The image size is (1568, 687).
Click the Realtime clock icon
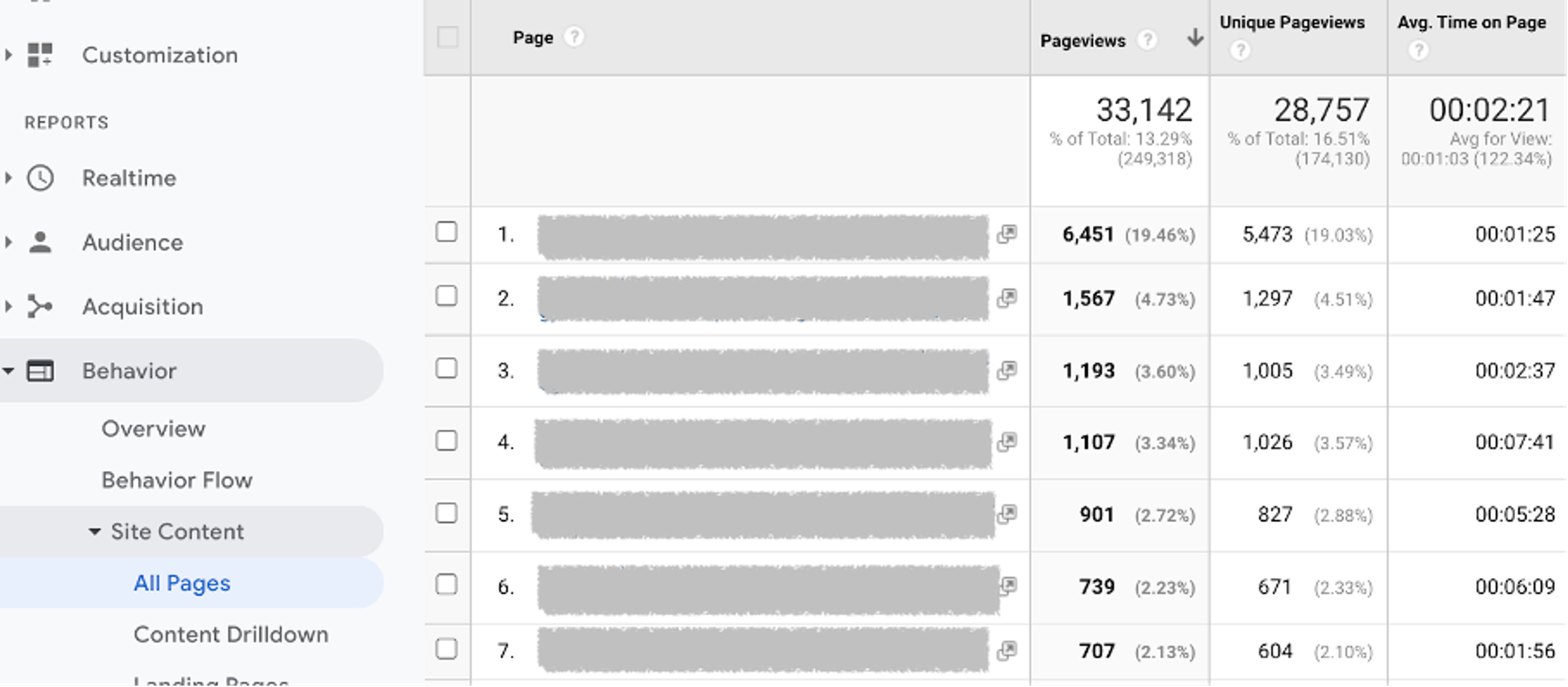[40, 178]
